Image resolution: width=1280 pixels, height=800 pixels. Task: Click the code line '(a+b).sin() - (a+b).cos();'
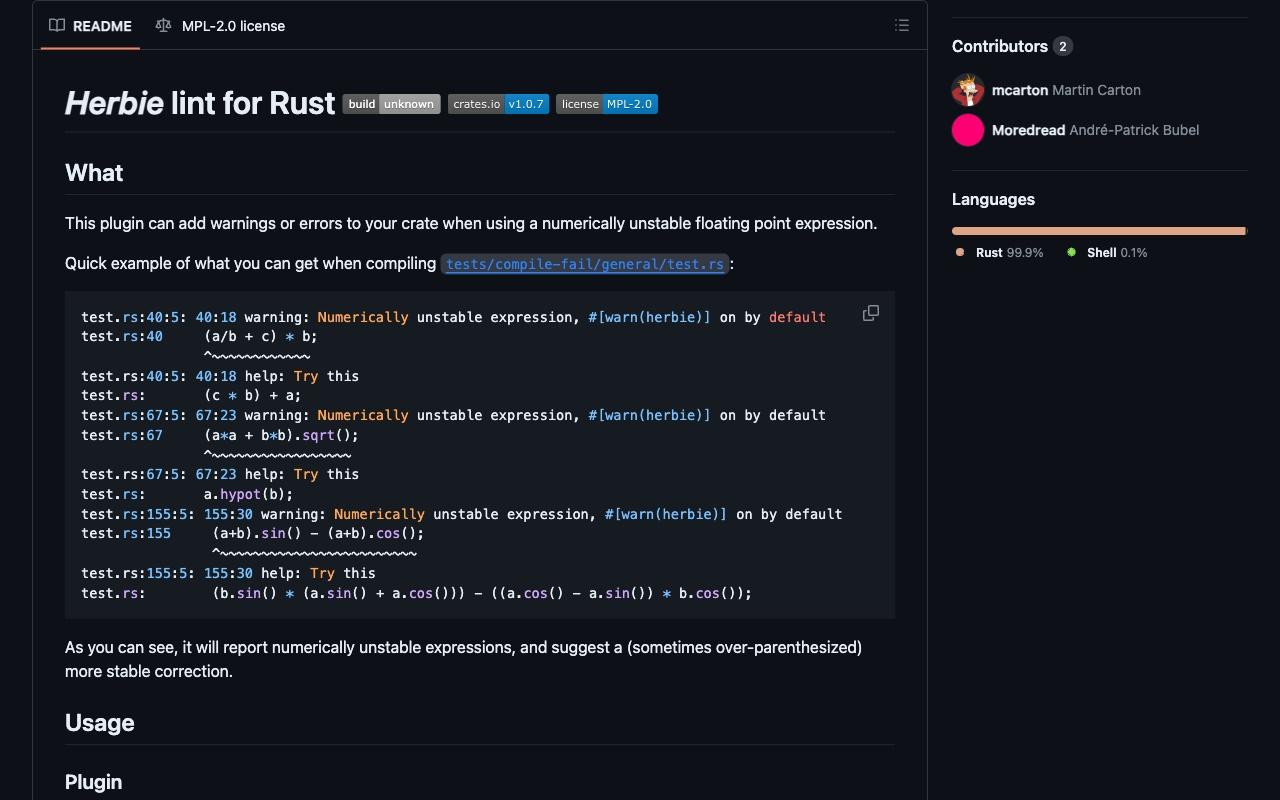(318, 533)
